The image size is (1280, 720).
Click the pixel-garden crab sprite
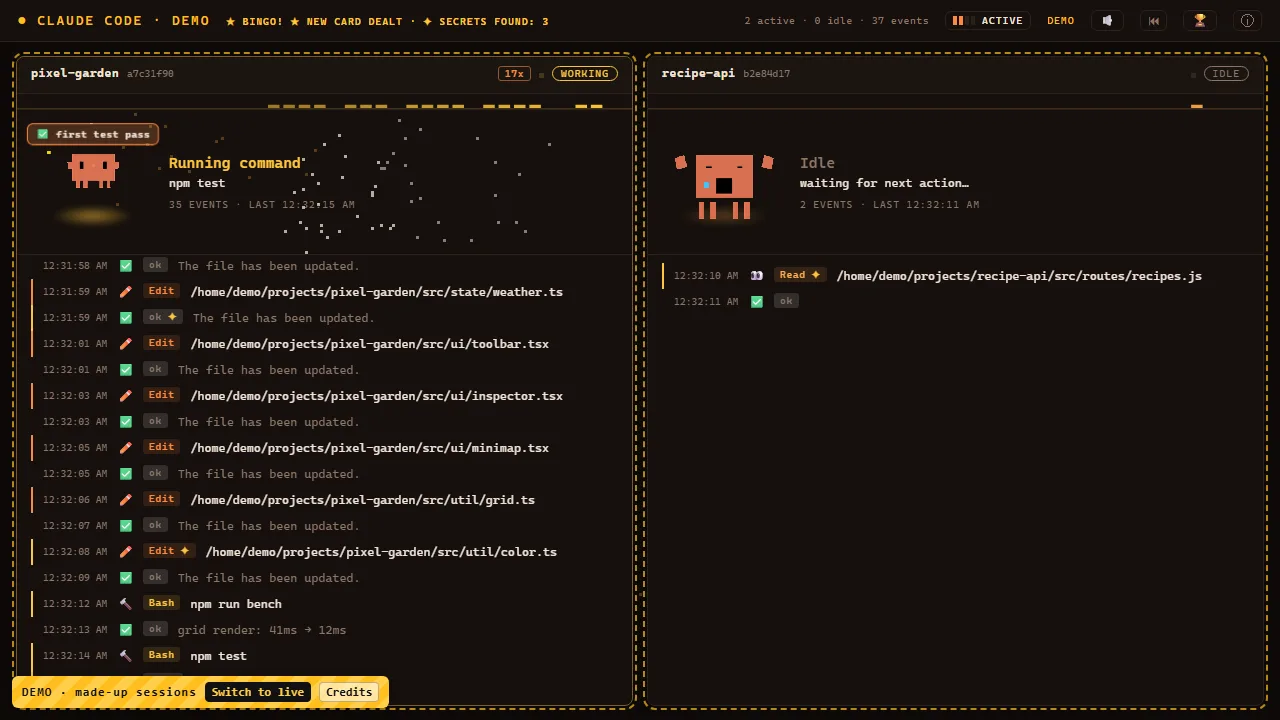(x=93, y=170)
